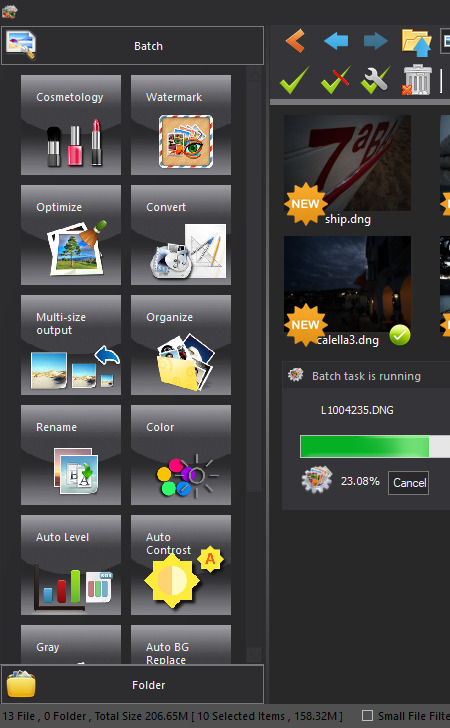450x728 pixels.
Task: Click the checkmark with wrench icon
Action: coord(376,80)
